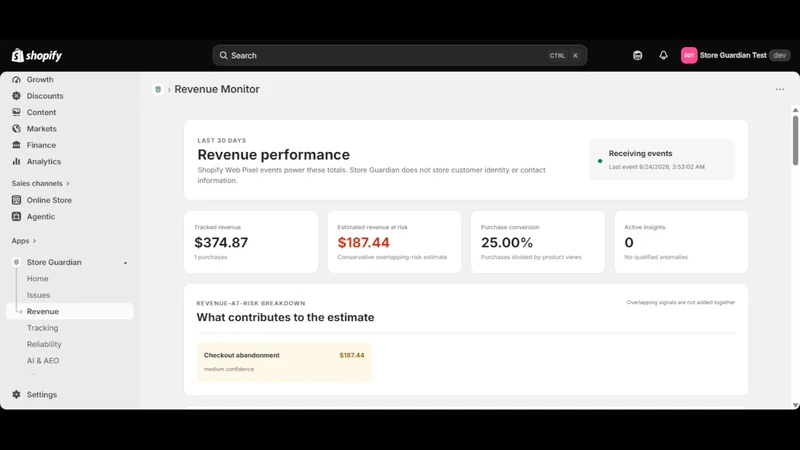The height and width of the screenshot is (450, 800).
Task: Focus the Search field
Action: pyautogui.click(x=399, y=55)
